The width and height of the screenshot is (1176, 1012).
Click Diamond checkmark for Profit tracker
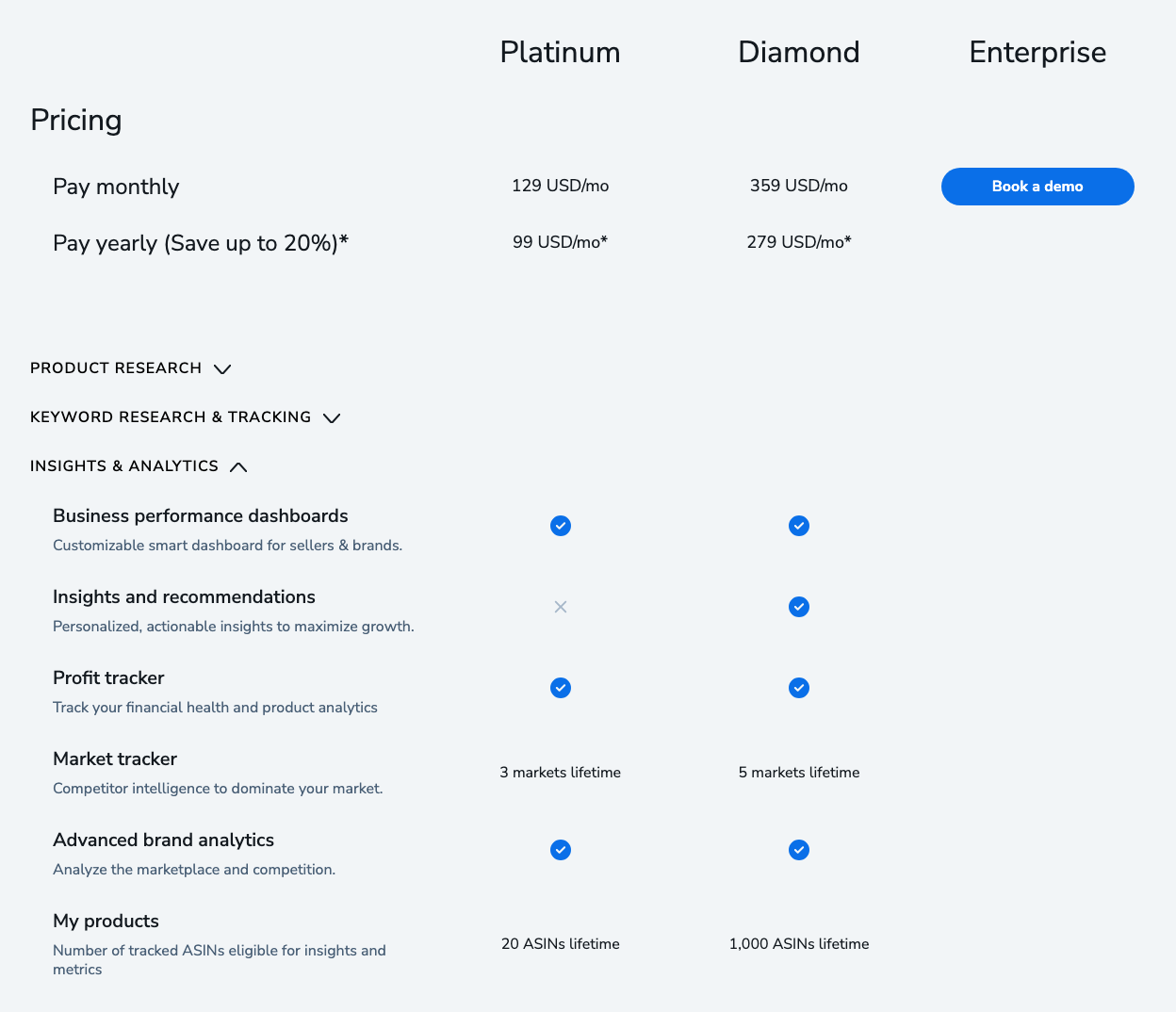pyautogui.click(x=799, y=688)
